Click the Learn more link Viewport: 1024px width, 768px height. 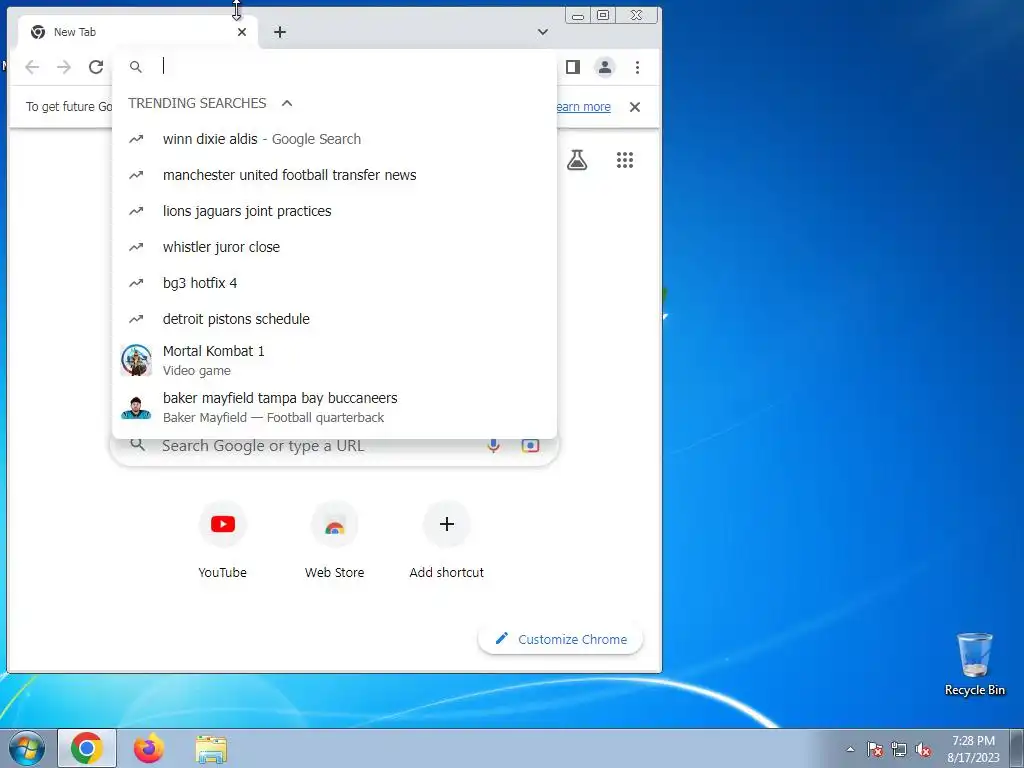[x=583, y=107]
